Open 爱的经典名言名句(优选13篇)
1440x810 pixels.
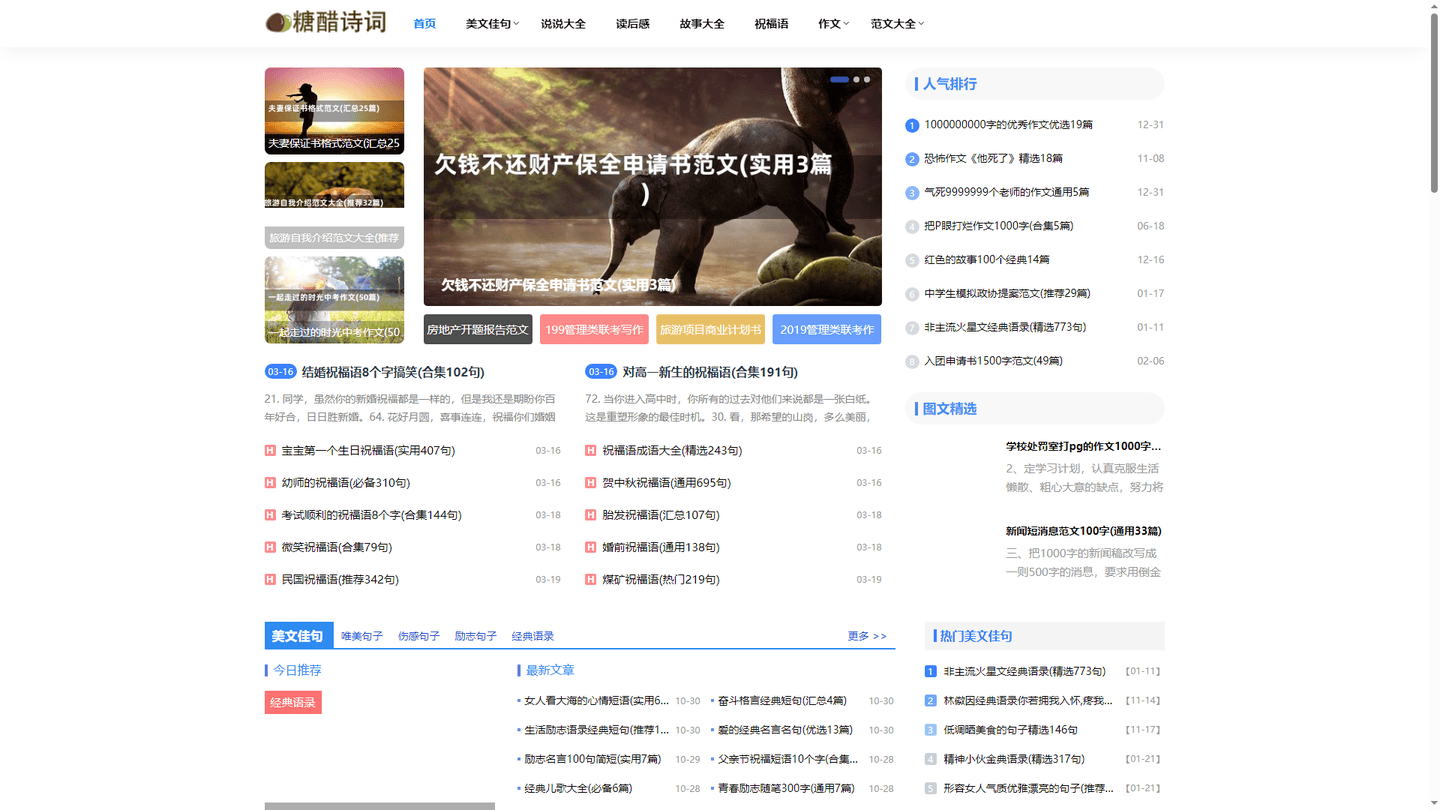point(785,730)
